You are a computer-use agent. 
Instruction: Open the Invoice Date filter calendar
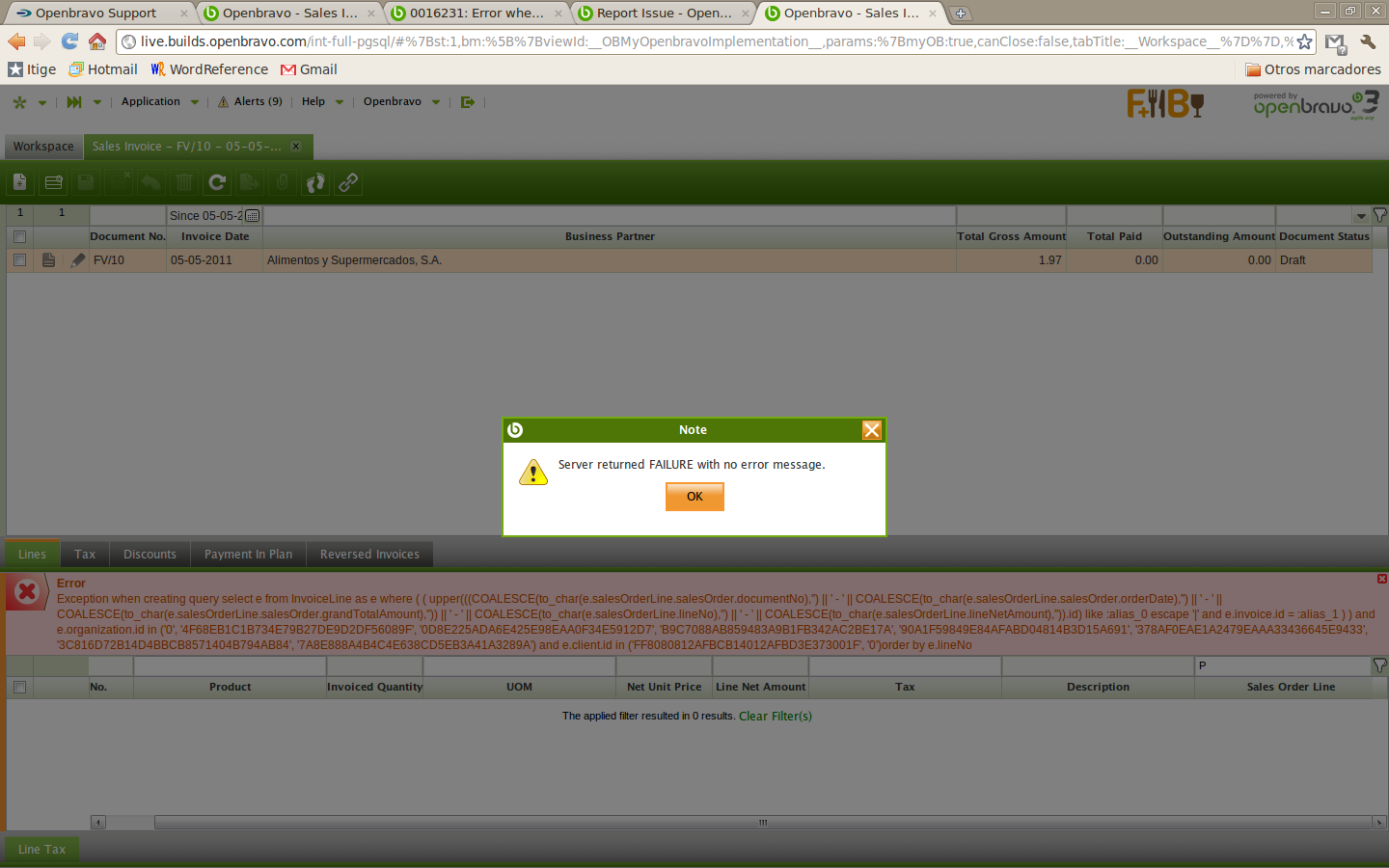(253, 216)
